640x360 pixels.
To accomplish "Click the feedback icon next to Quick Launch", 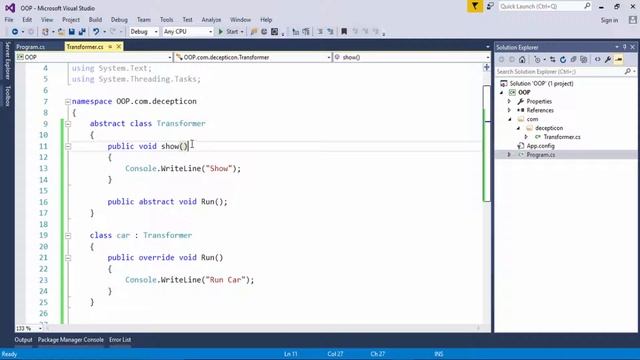I will point(490,6).
